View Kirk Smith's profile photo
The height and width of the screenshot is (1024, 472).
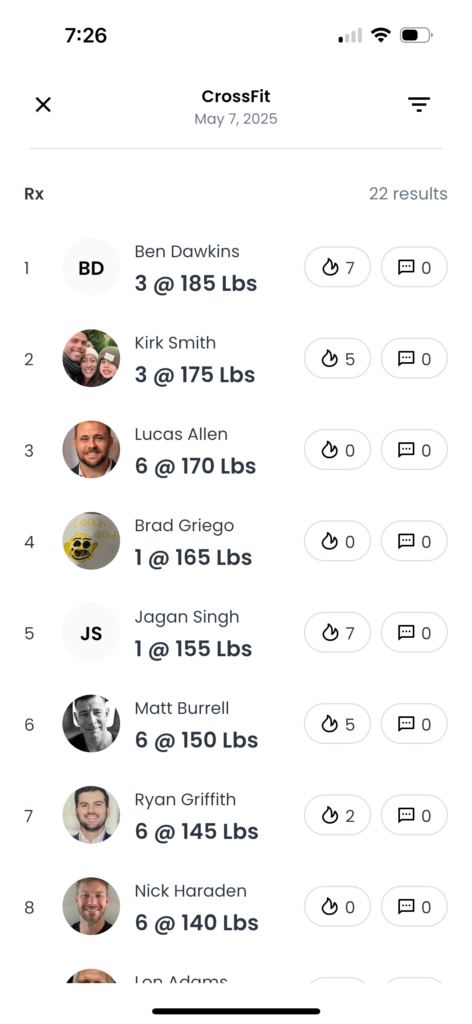[91, 358]
